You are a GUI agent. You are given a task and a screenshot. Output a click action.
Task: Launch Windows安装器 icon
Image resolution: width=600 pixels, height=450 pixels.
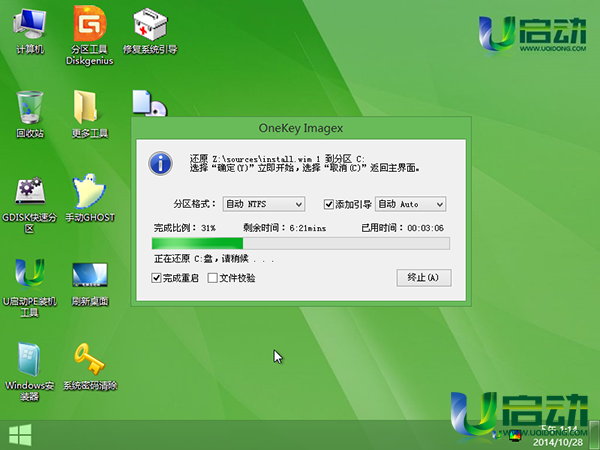click(x=30, y=372)
